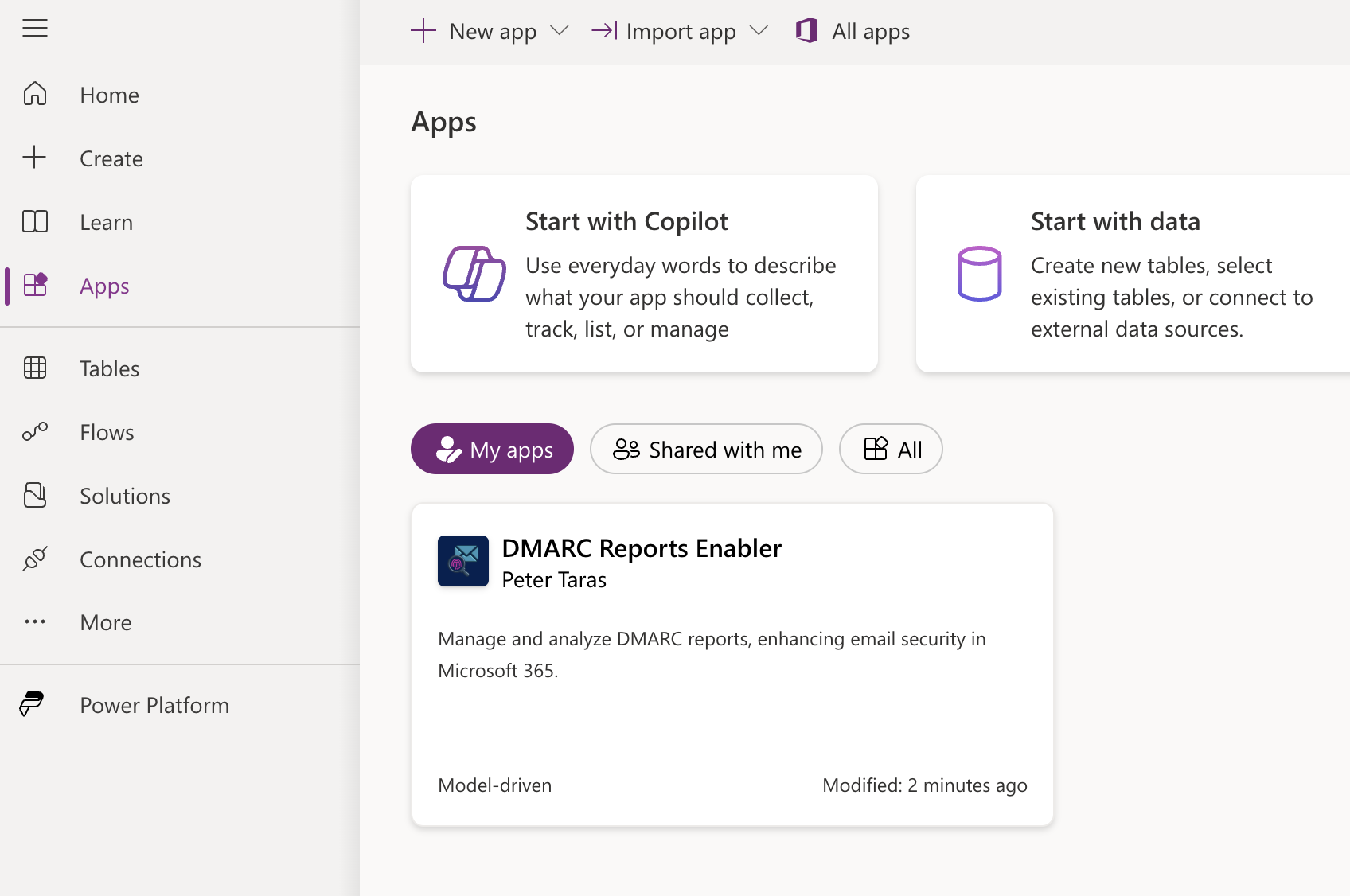Click the Solutions icon in sidebar
Image resolution: width=1350 pixels, height=896 pixels.
(35, 495)
